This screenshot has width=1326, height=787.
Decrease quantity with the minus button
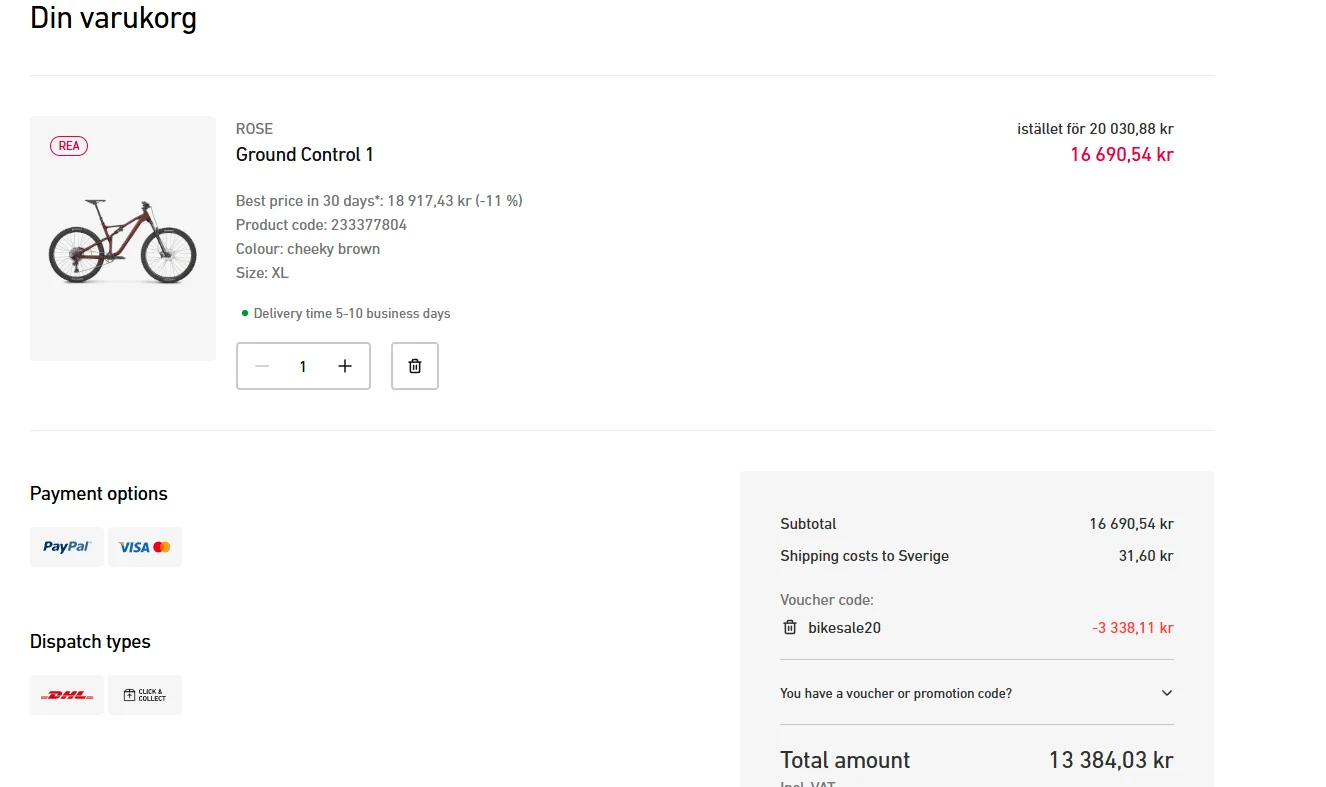262,366
